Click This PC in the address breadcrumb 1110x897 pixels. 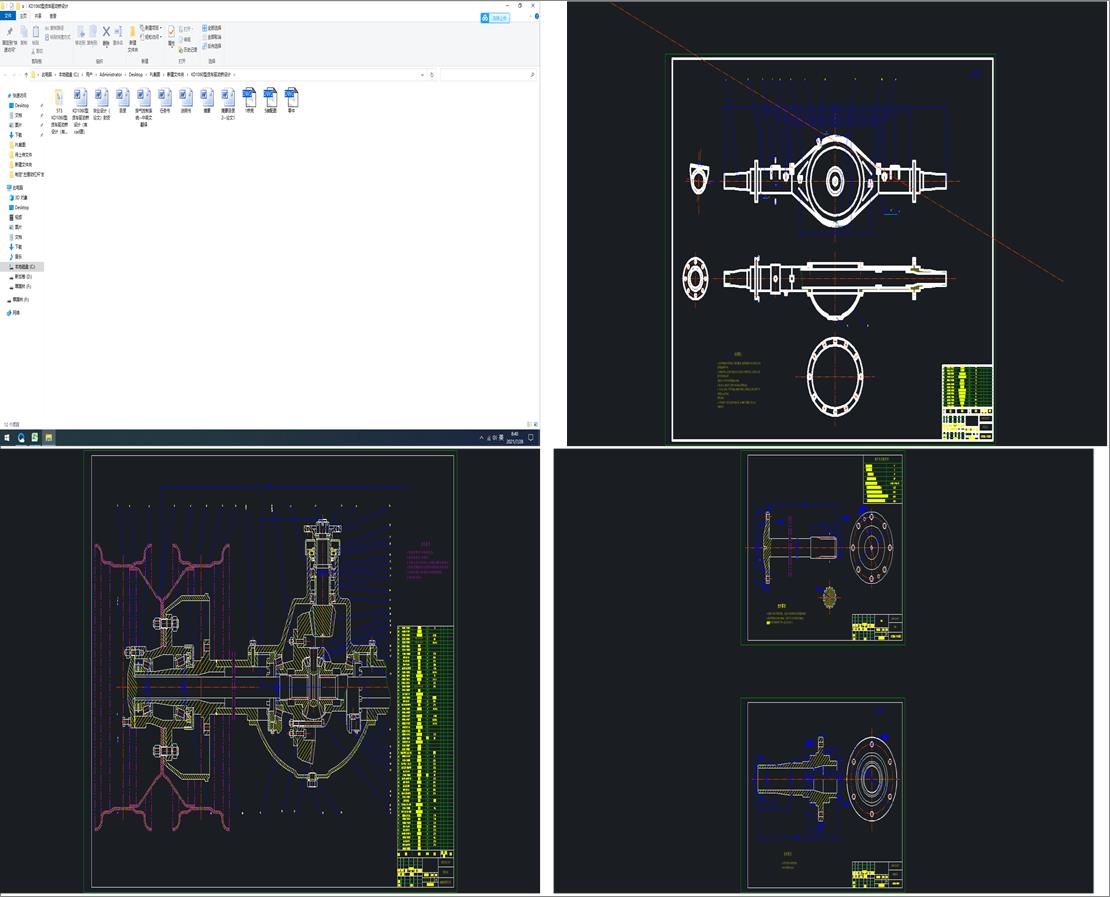coord(47,74)
